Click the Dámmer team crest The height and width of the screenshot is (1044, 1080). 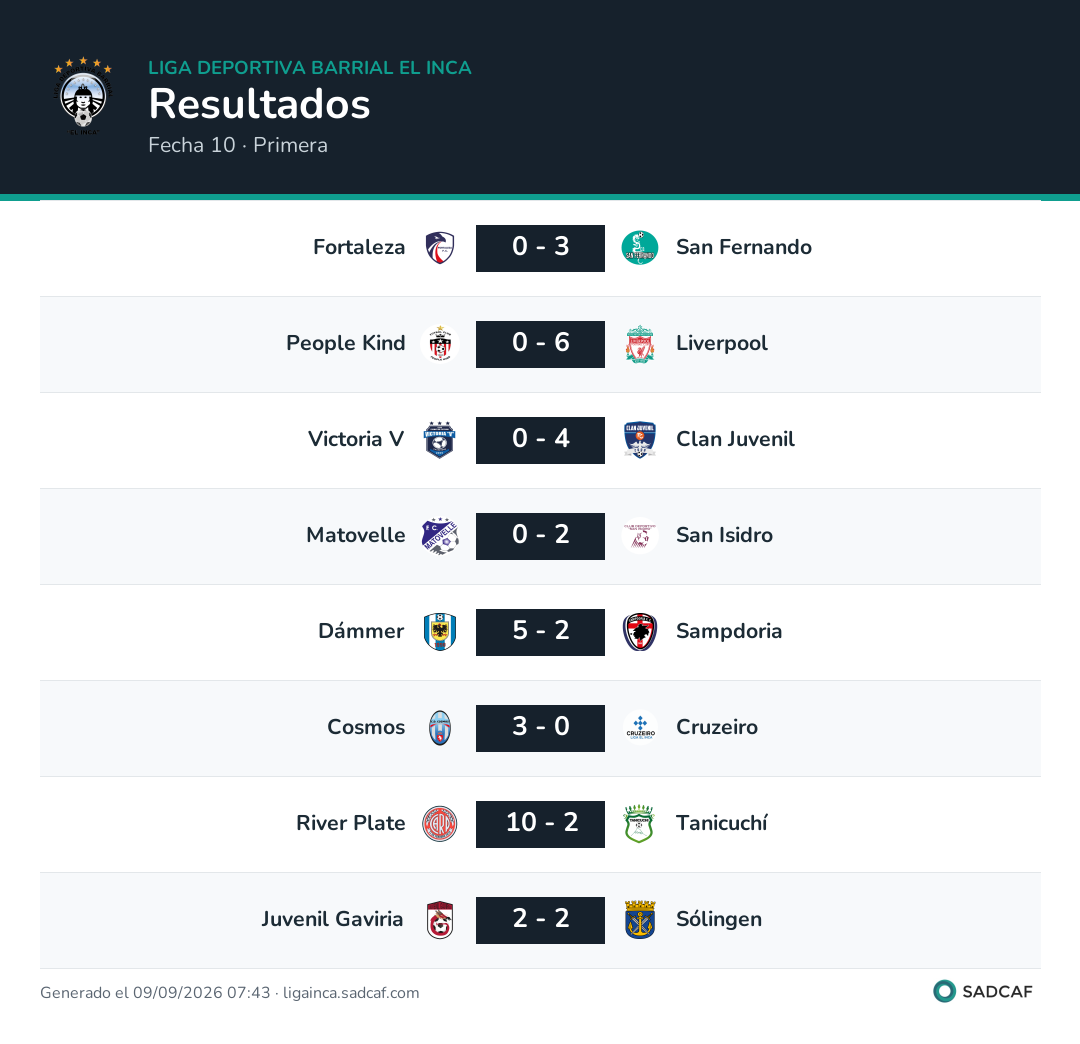(440, 632)
